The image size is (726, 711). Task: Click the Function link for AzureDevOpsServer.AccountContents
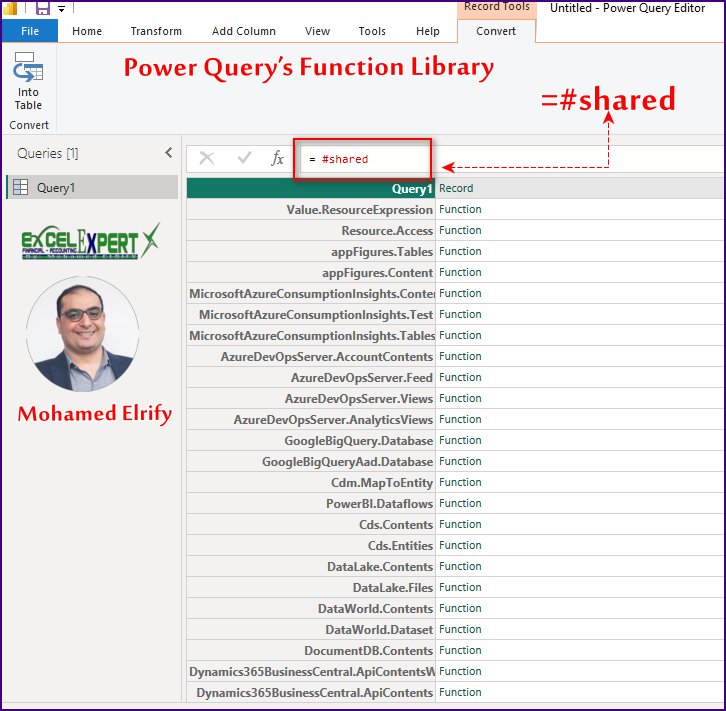coord(460,356)
